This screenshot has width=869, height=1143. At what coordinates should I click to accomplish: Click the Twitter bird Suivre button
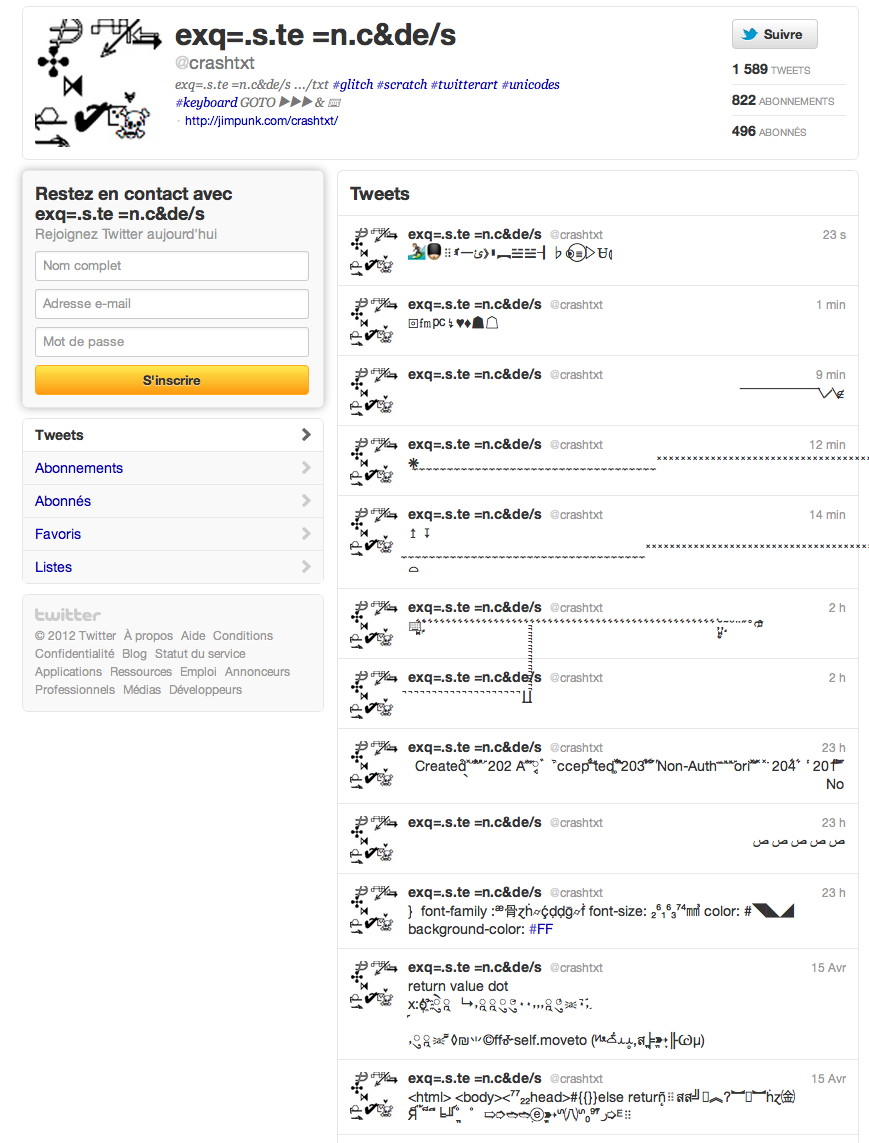774,34
